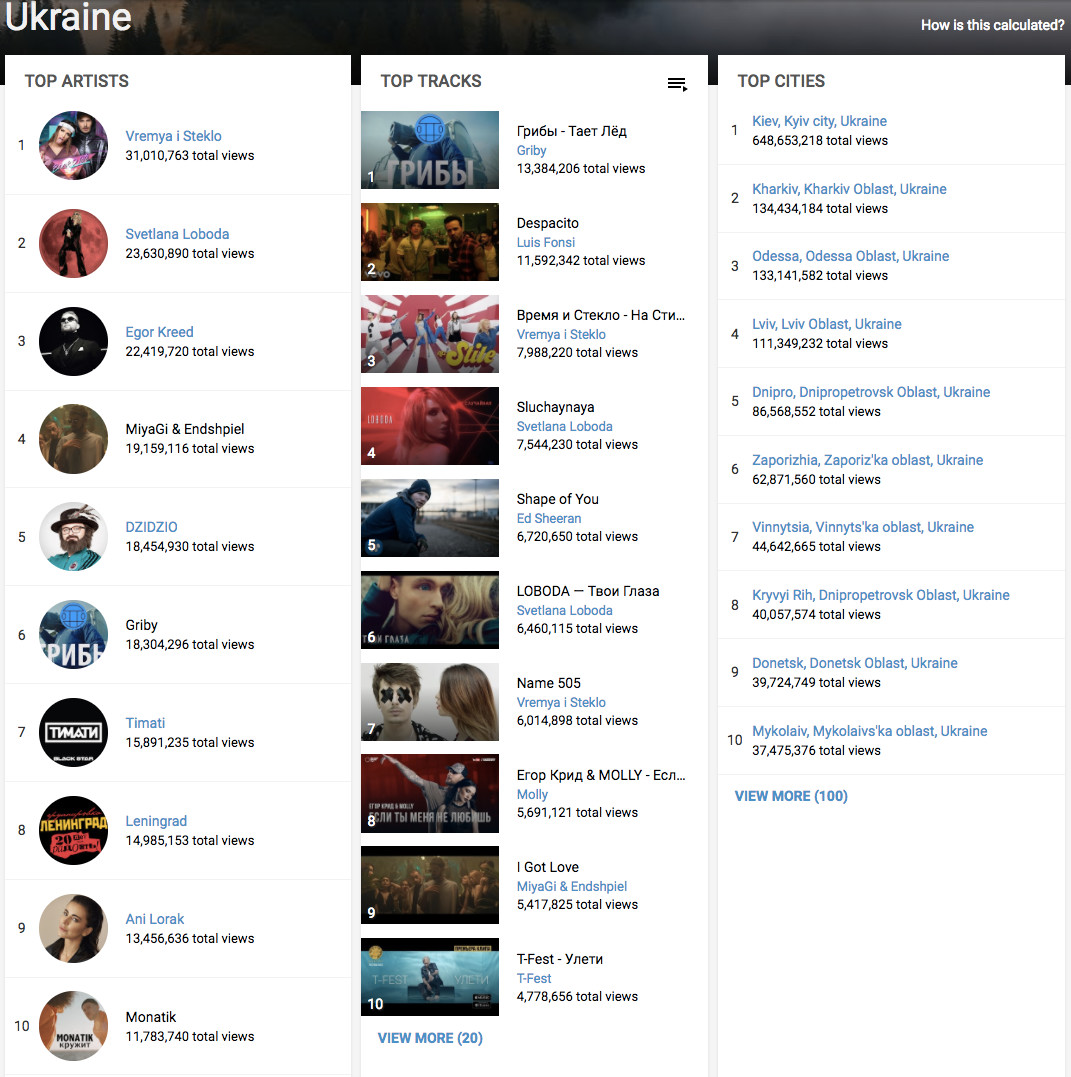
Task: Click Ed Sheeran artist link
Action: (x=549, y=519)
